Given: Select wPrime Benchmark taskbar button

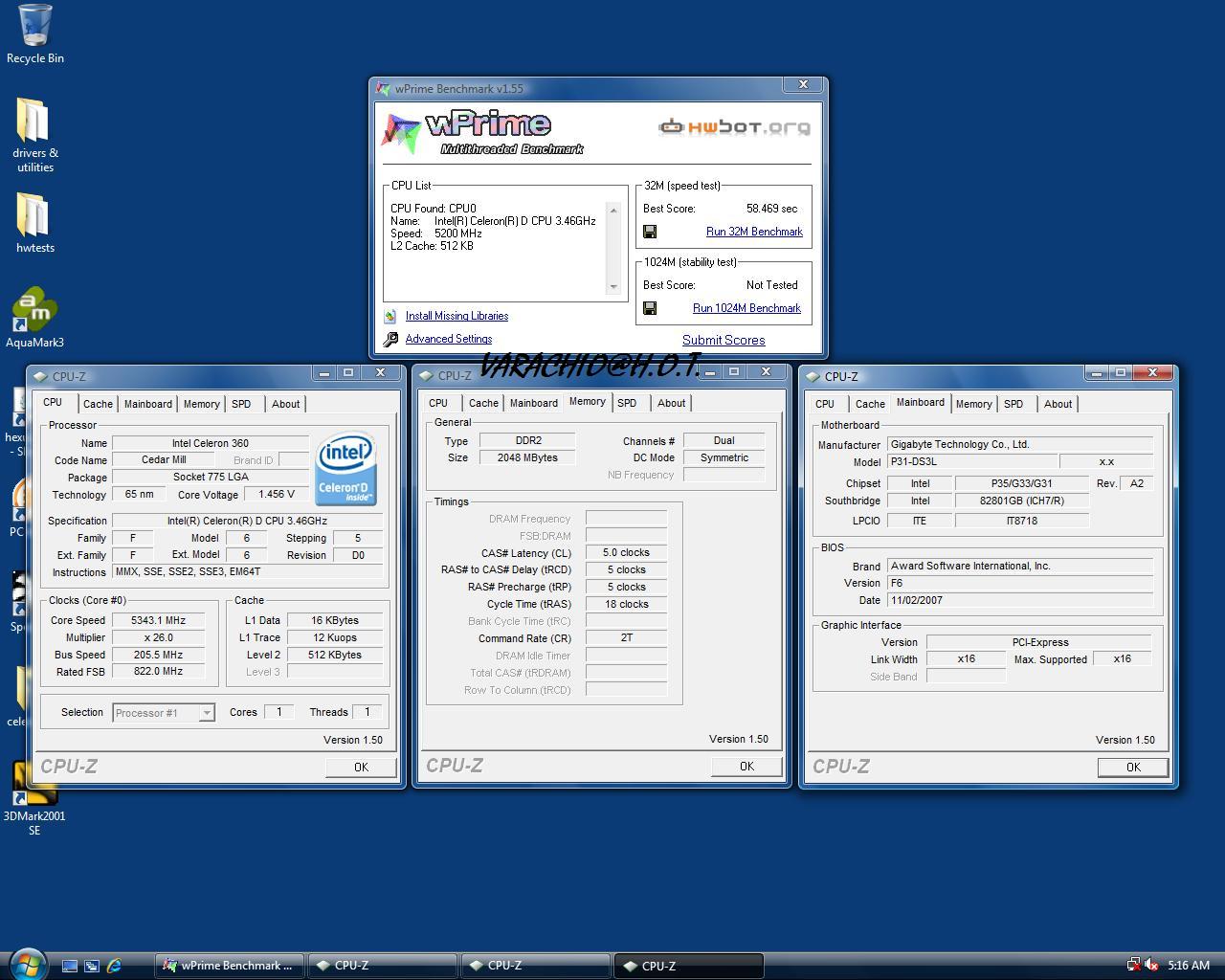Looking at the screenshot, I should click(230, 966).
